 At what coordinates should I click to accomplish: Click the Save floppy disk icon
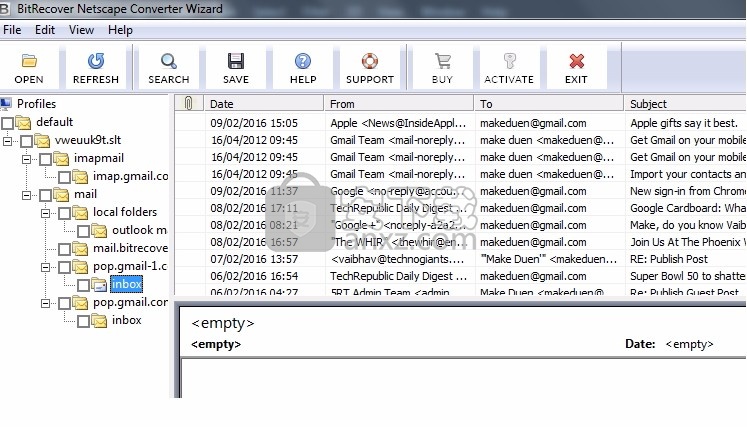pos(236,61)
